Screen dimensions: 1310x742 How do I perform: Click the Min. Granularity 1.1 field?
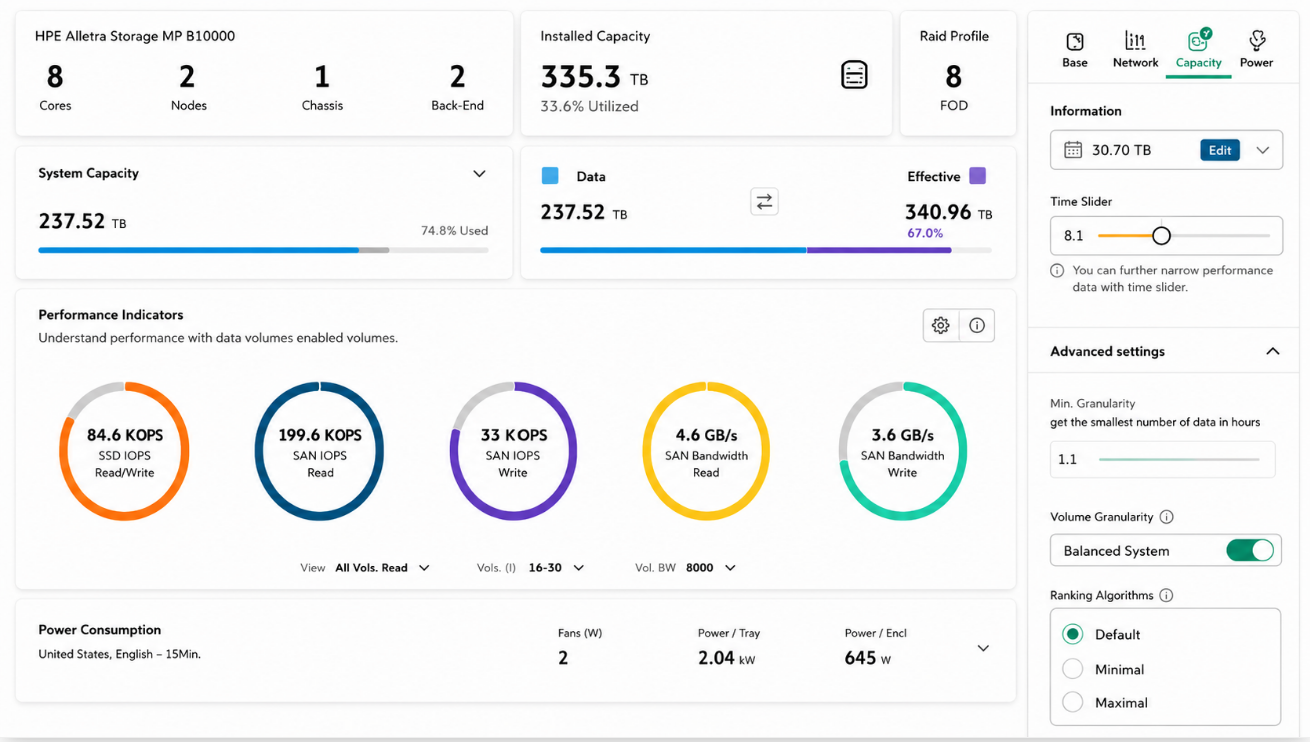click(1163, 459)
